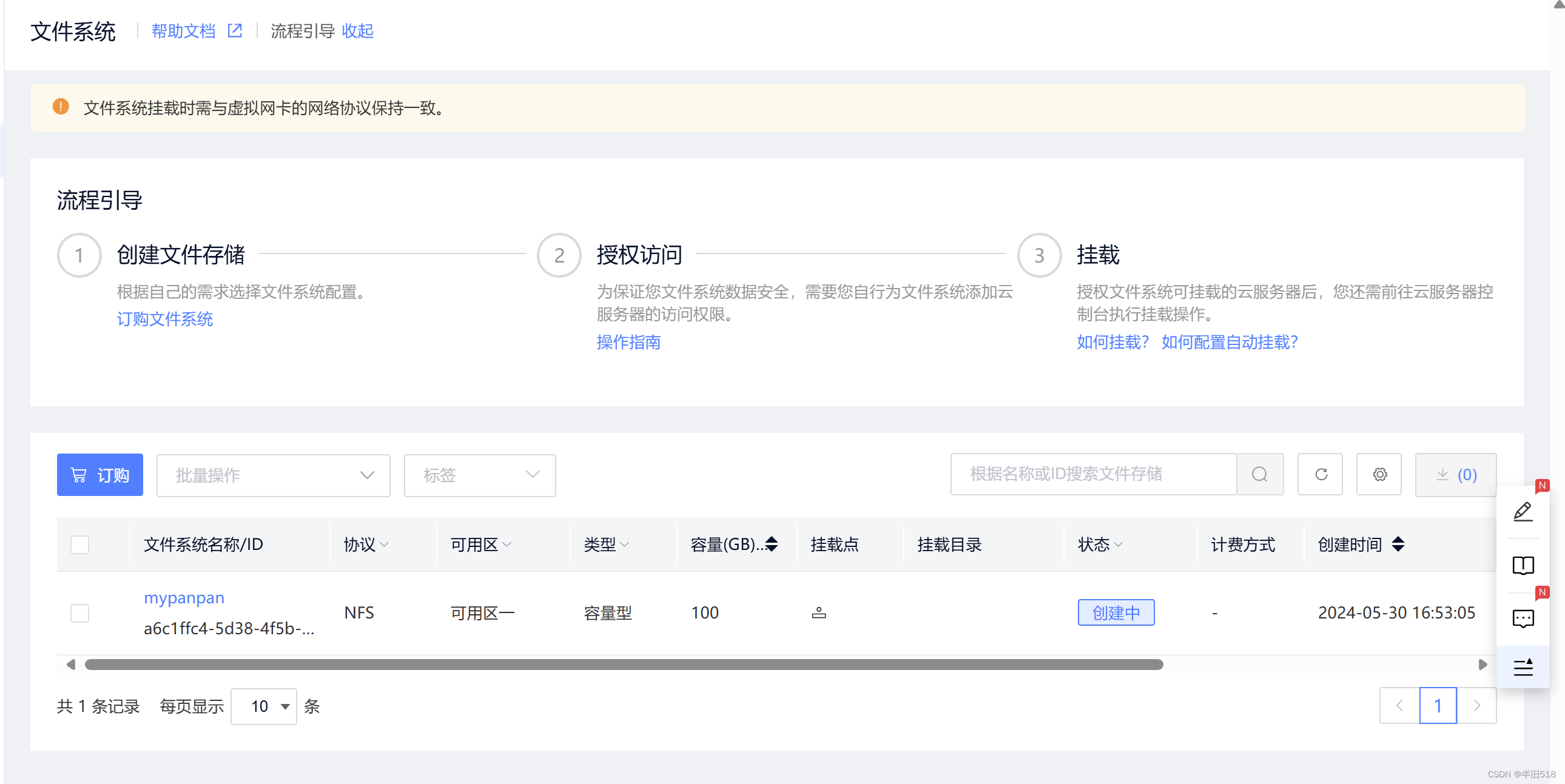
Task: Open the 订购文件系统 link
Action: pyautogui.click(x=164, y=319)
